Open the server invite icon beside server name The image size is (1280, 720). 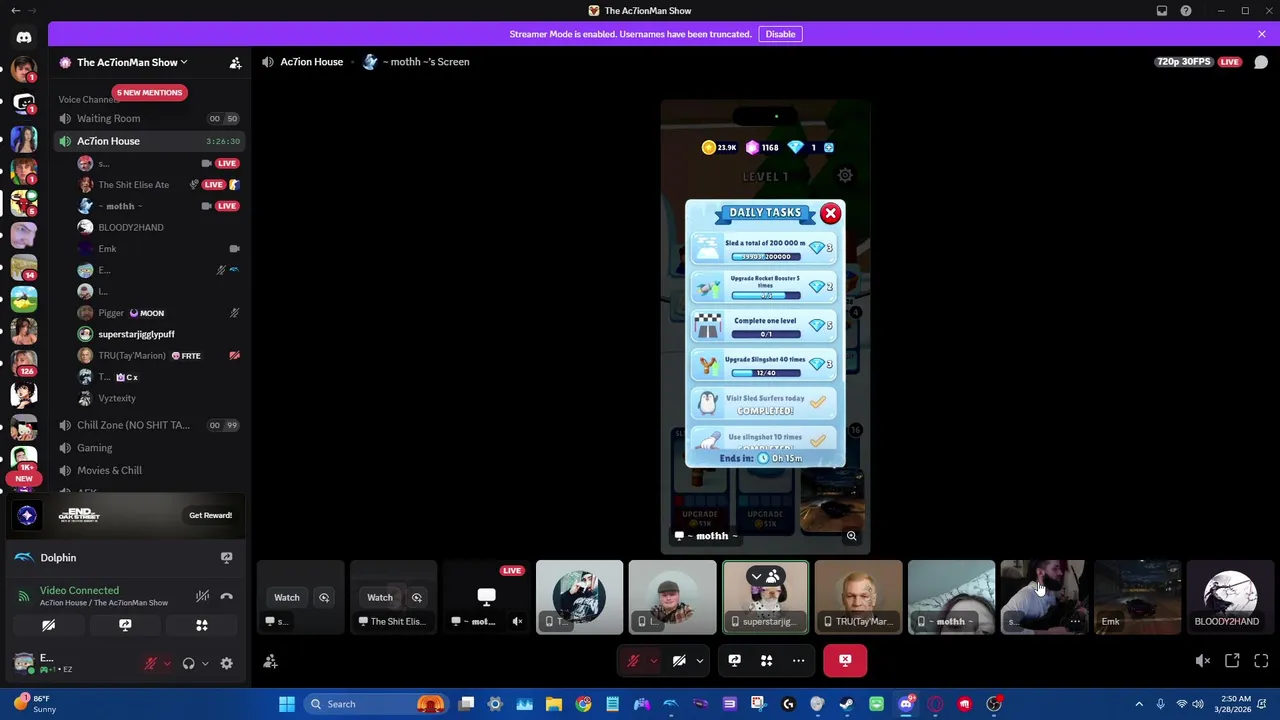point(235,62)
